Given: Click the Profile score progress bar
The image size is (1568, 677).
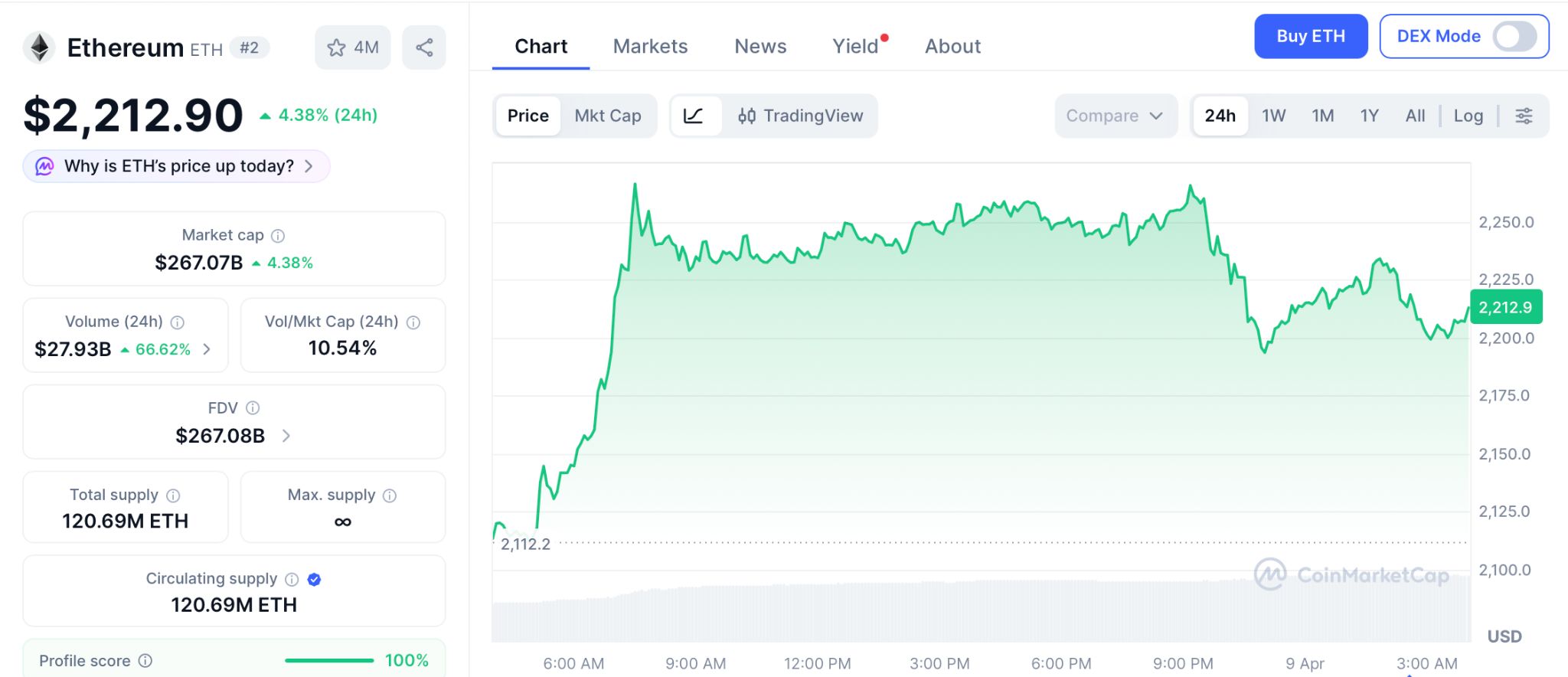Looking at the screenshot, I should (x=329, y=660).
